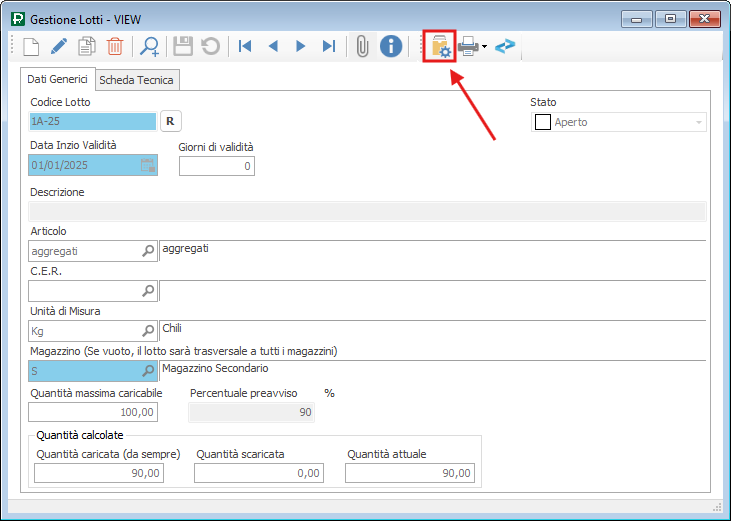This screenshot has height=521, width=731.
Task: Click the blue Info icon
Action: coord(391,46)
